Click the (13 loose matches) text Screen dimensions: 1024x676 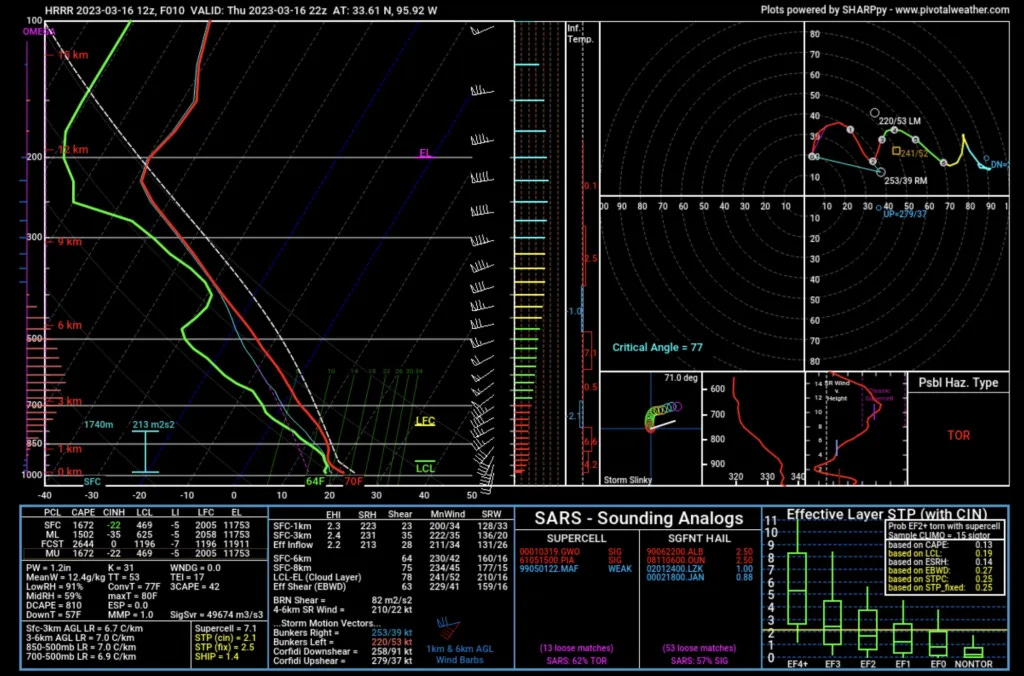coord(576,648)
